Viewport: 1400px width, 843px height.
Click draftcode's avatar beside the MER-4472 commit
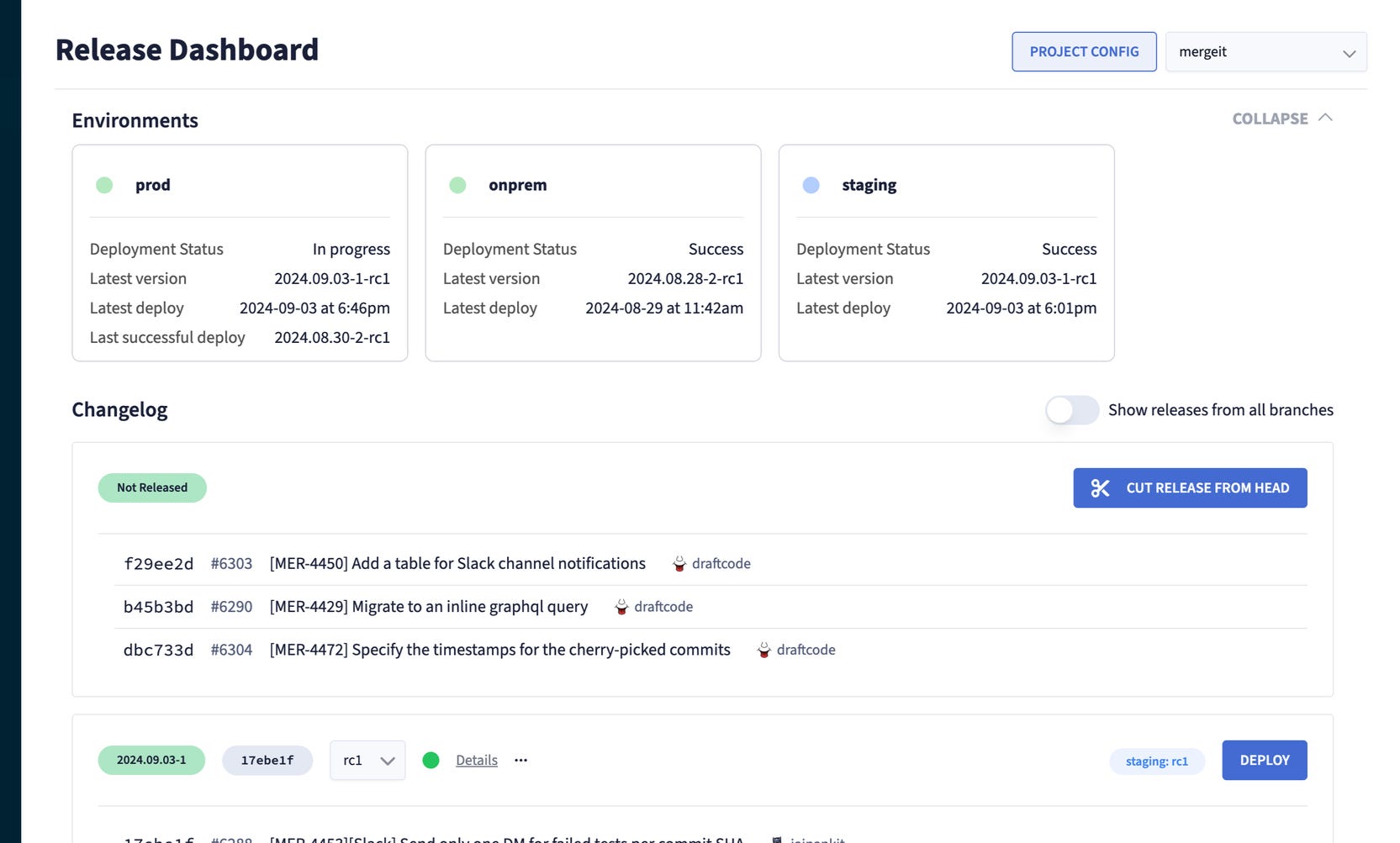(763, 649)
